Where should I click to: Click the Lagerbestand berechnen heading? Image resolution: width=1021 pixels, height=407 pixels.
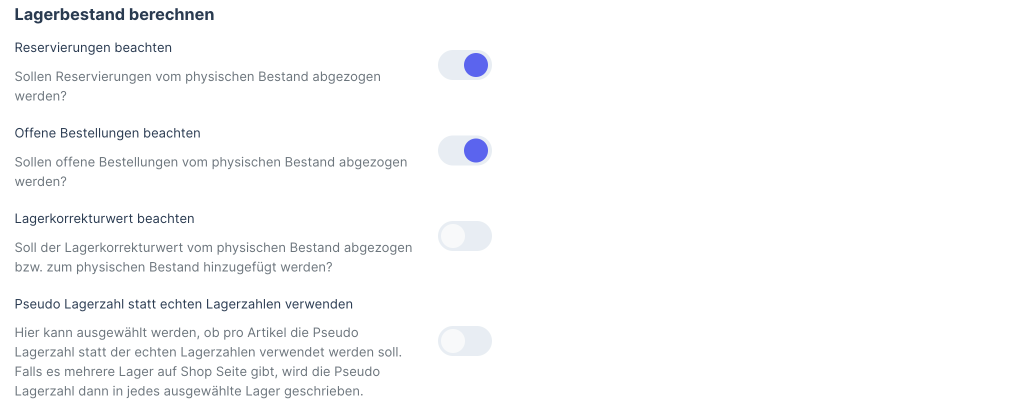[x=115, y=15]
